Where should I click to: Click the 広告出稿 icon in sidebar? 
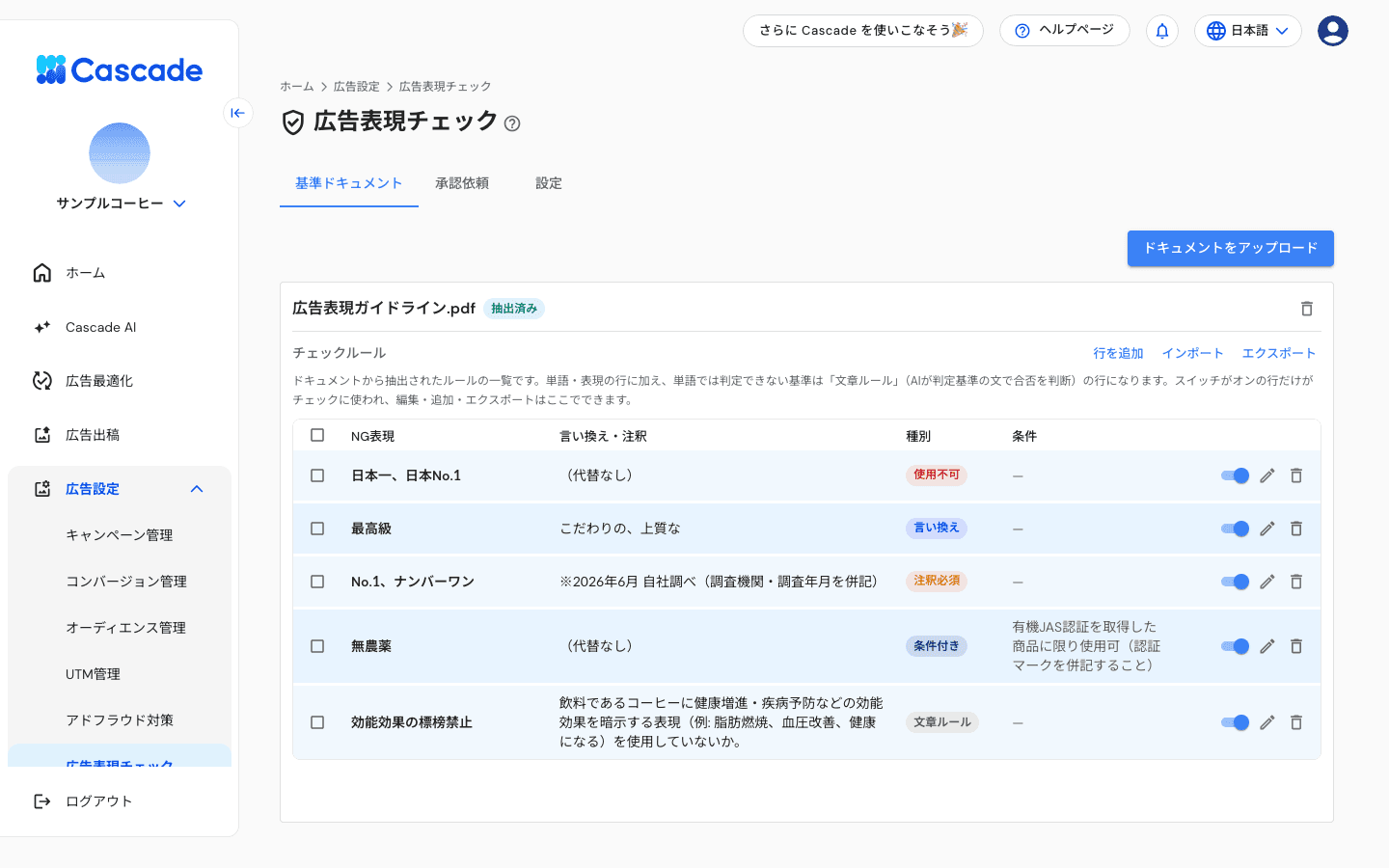tap(42, 435)
